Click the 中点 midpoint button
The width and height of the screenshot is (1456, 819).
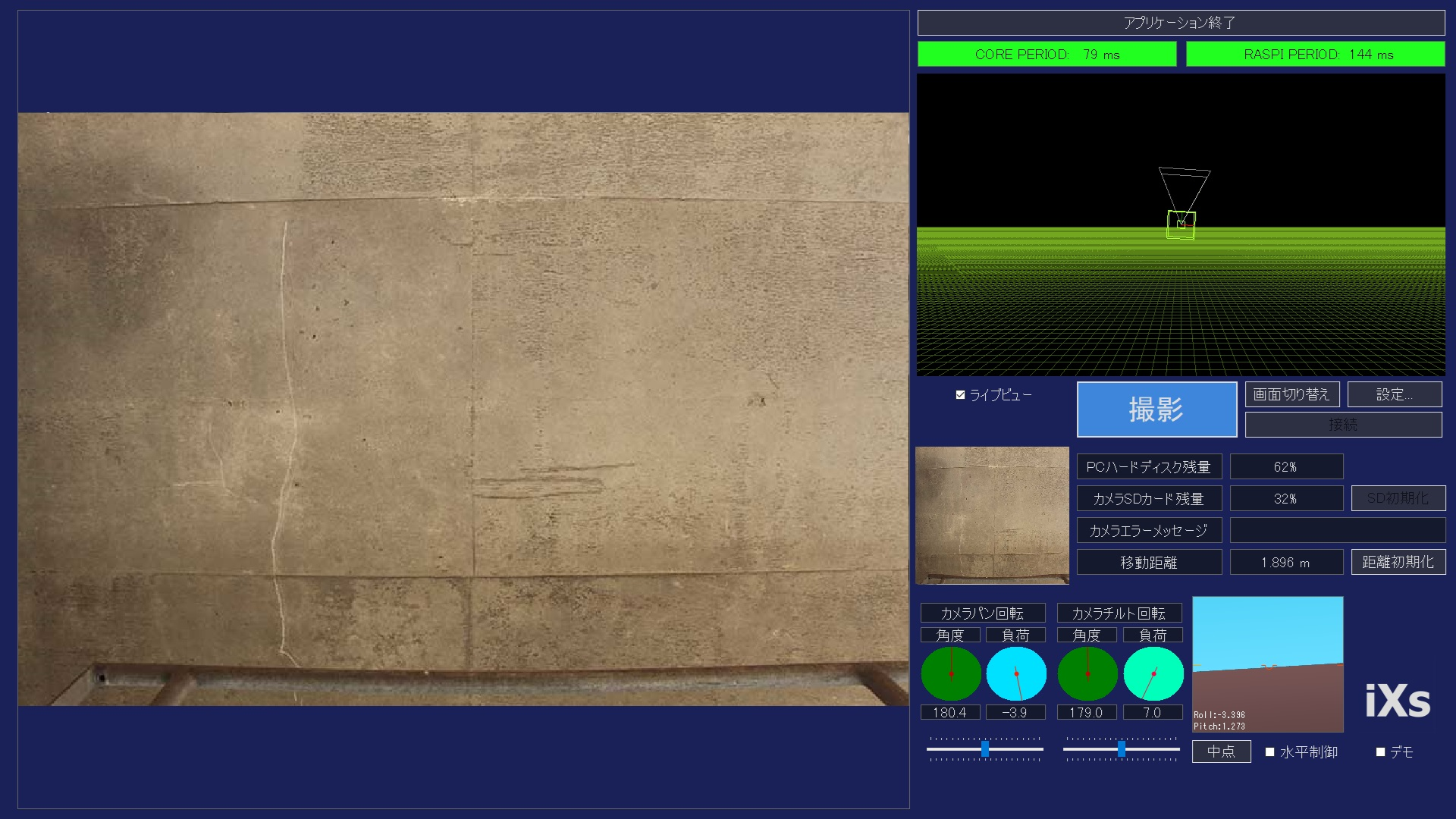coord(1221,752)
